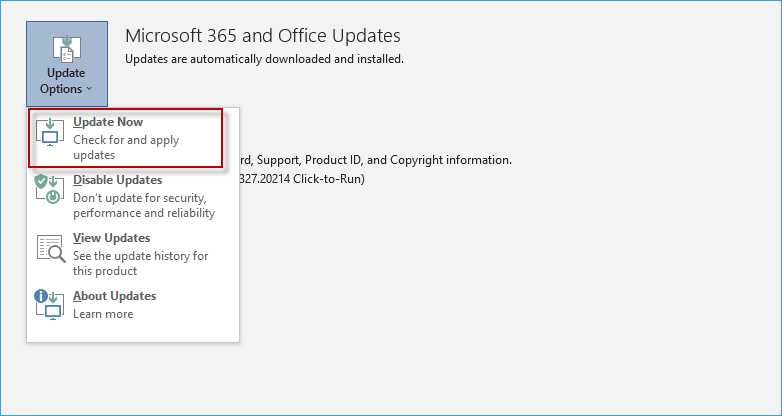This screenshot has height=416, width=782.
Task: Click the Disable Updates shield icon
Action: (x=49, y=189)
